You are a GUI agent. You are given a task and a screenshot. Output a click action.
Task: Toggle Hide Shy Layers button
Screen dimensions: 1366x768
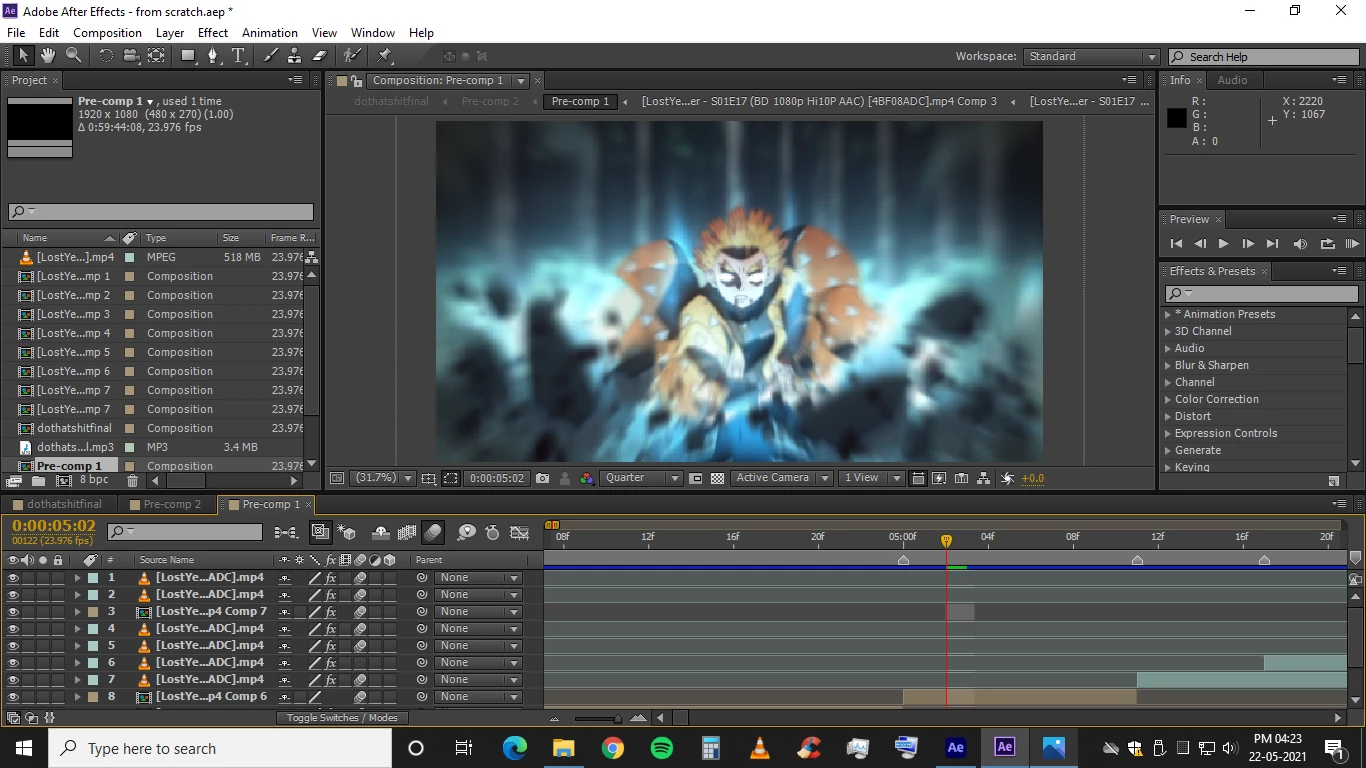pos(380,533)
